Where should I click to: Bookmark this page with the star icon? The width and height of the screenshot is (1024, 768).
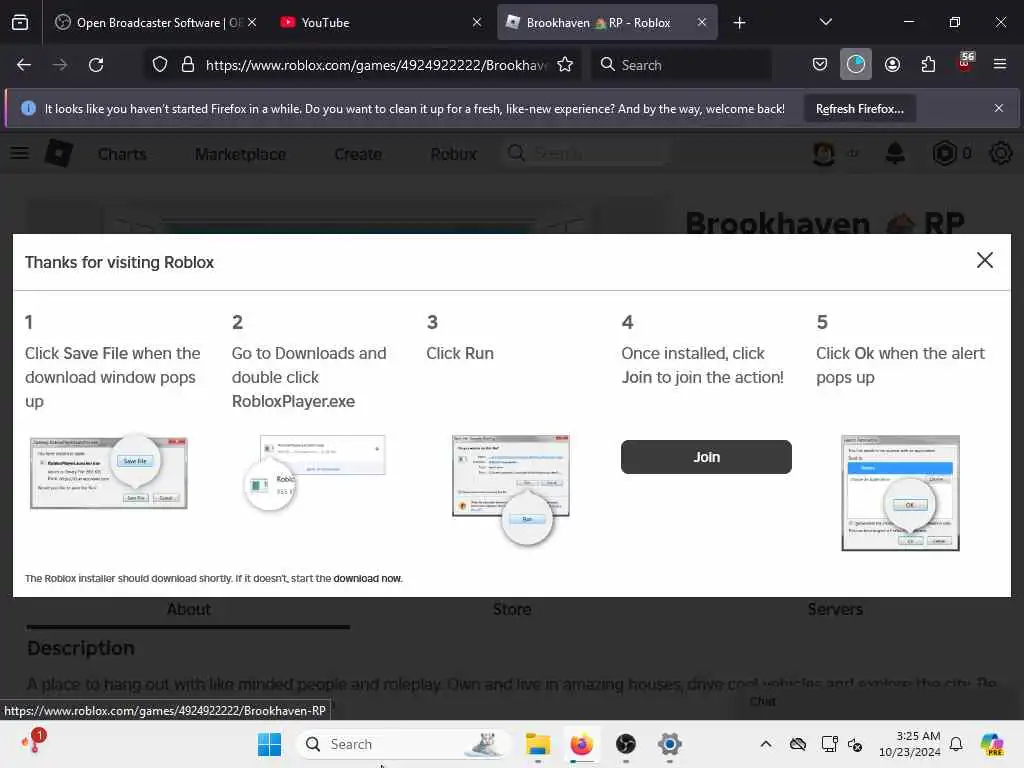point(565,65)
